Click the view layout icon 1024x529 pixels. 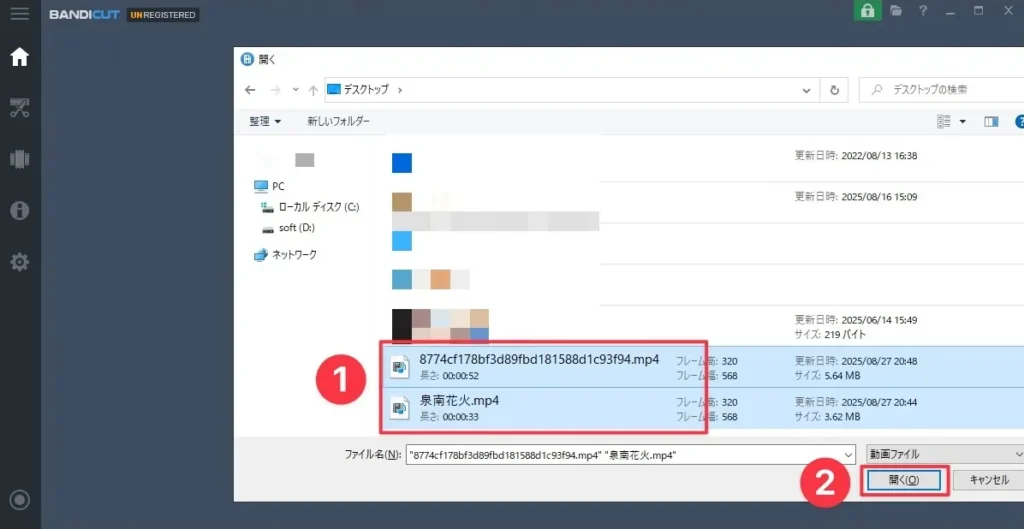point(944,121)
